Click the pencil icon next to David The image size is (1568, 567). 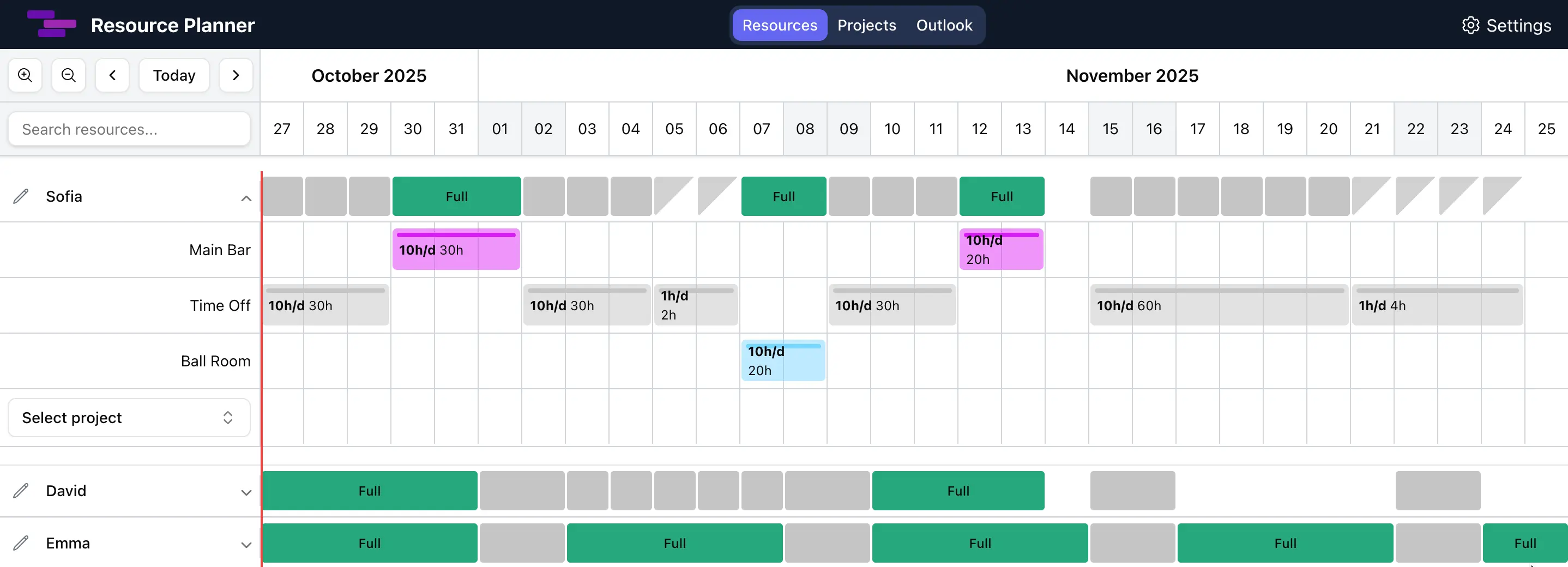click(x=21, y=491)
